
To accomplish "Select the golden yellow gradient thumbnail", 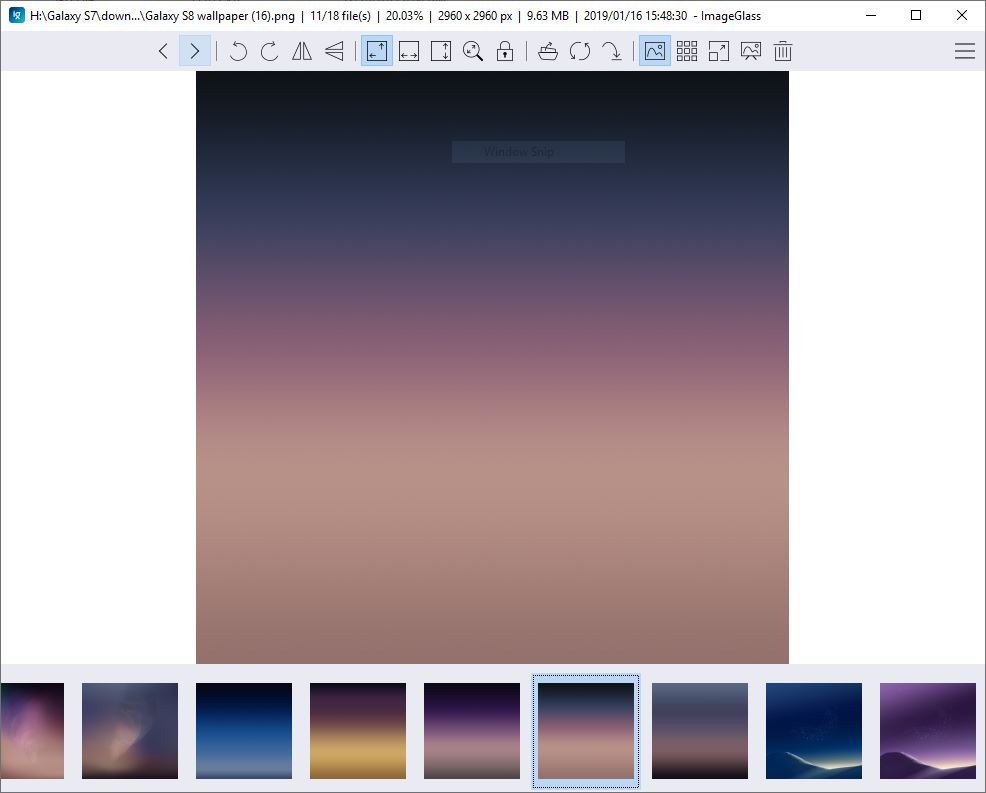I will point(358,731).
